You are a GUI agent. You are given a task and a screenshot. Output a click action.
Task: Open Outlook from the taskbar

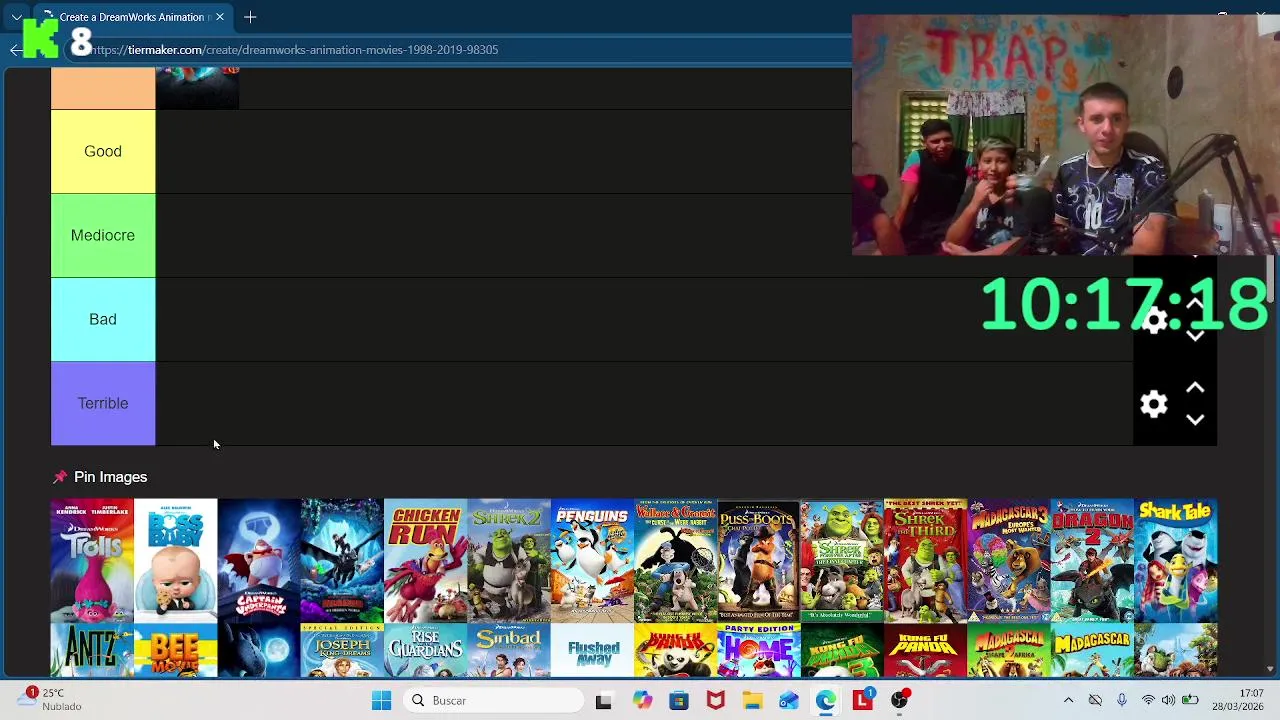(x=789, y=701)
